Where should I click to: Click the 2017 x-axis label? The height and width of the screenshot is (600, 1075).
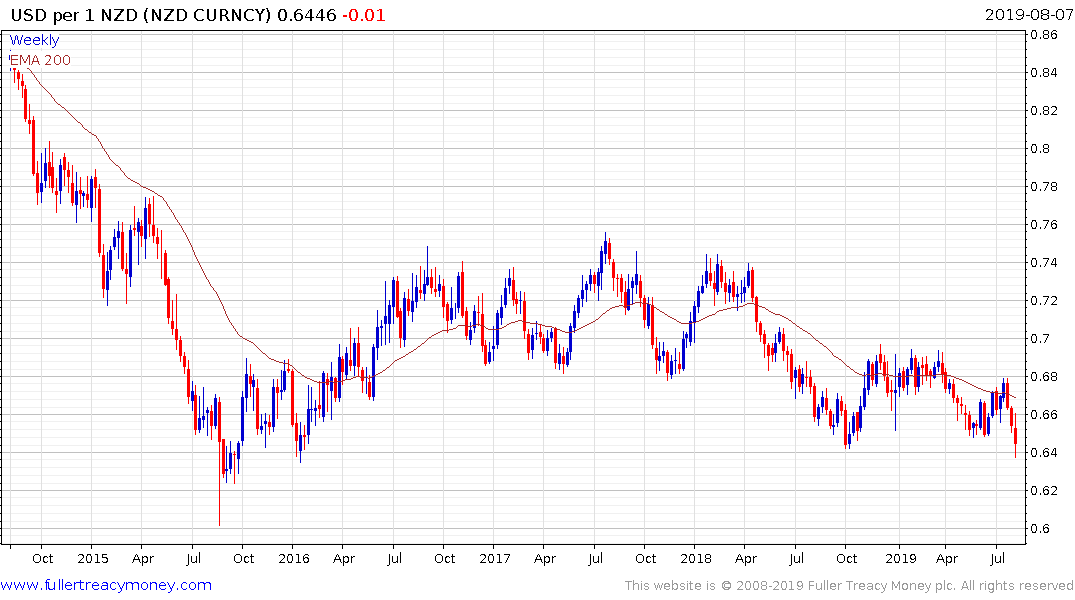click(494, 558)
